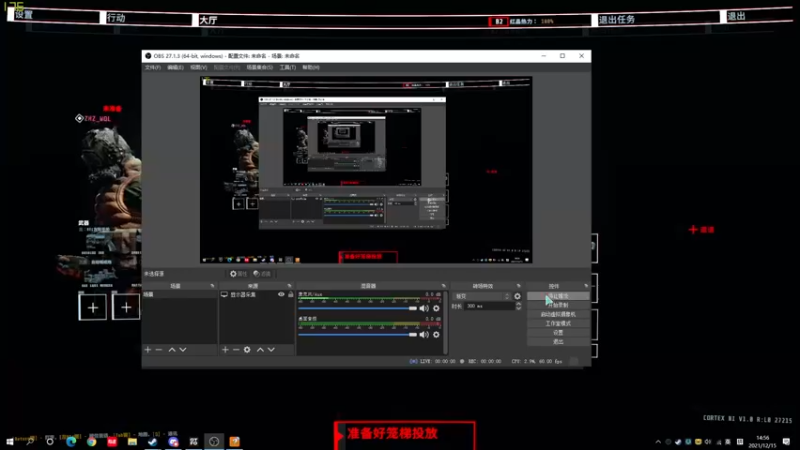Select display capture source in Sources list
This screenshot has width=800, height=450.
(257, 294)
